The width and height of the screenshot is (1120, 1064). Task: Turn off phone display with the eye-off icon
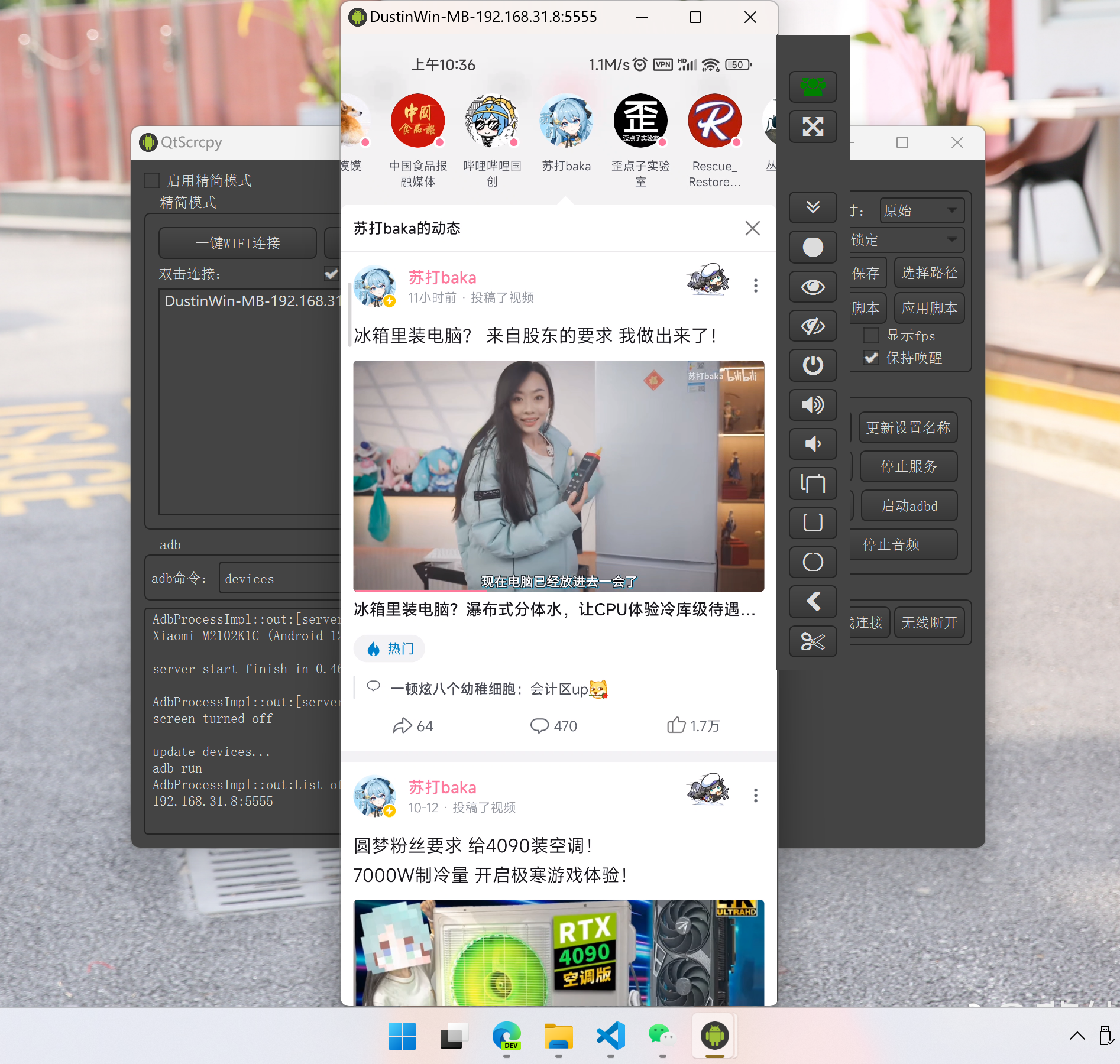coord(813,326)
